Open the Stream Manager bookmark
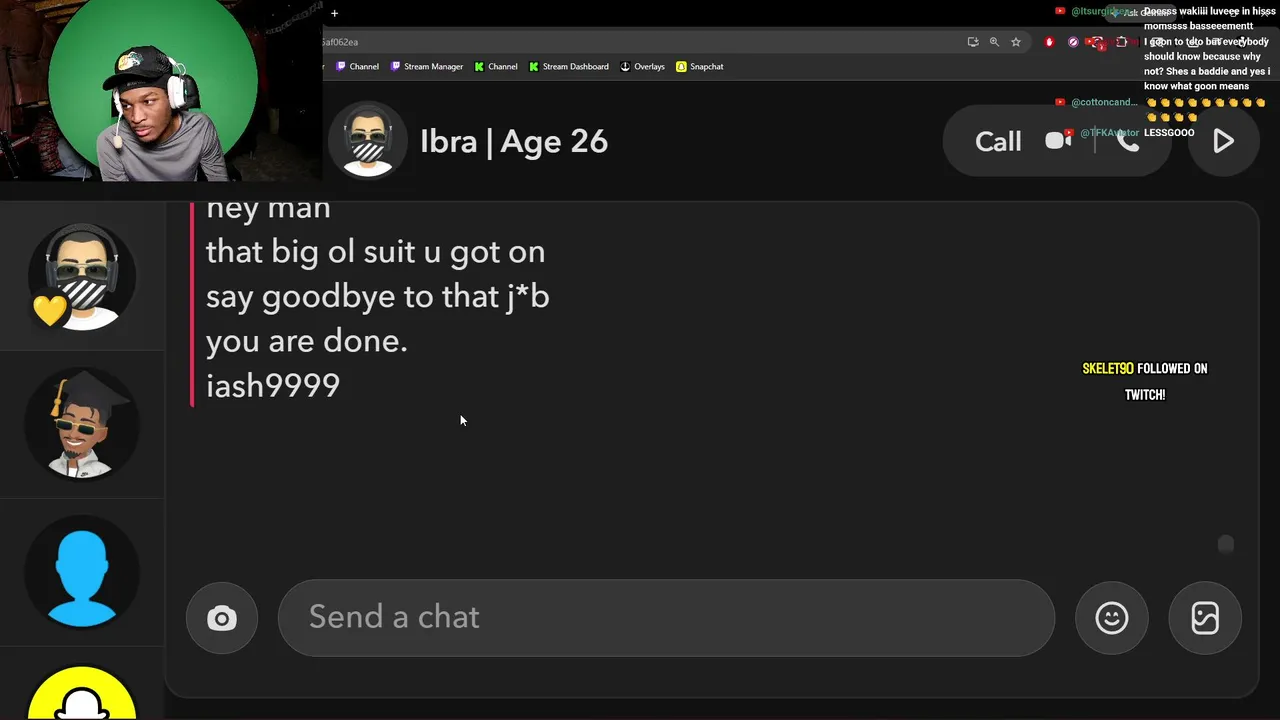Viewport: 1280px width, 720px height. (427, 67)
